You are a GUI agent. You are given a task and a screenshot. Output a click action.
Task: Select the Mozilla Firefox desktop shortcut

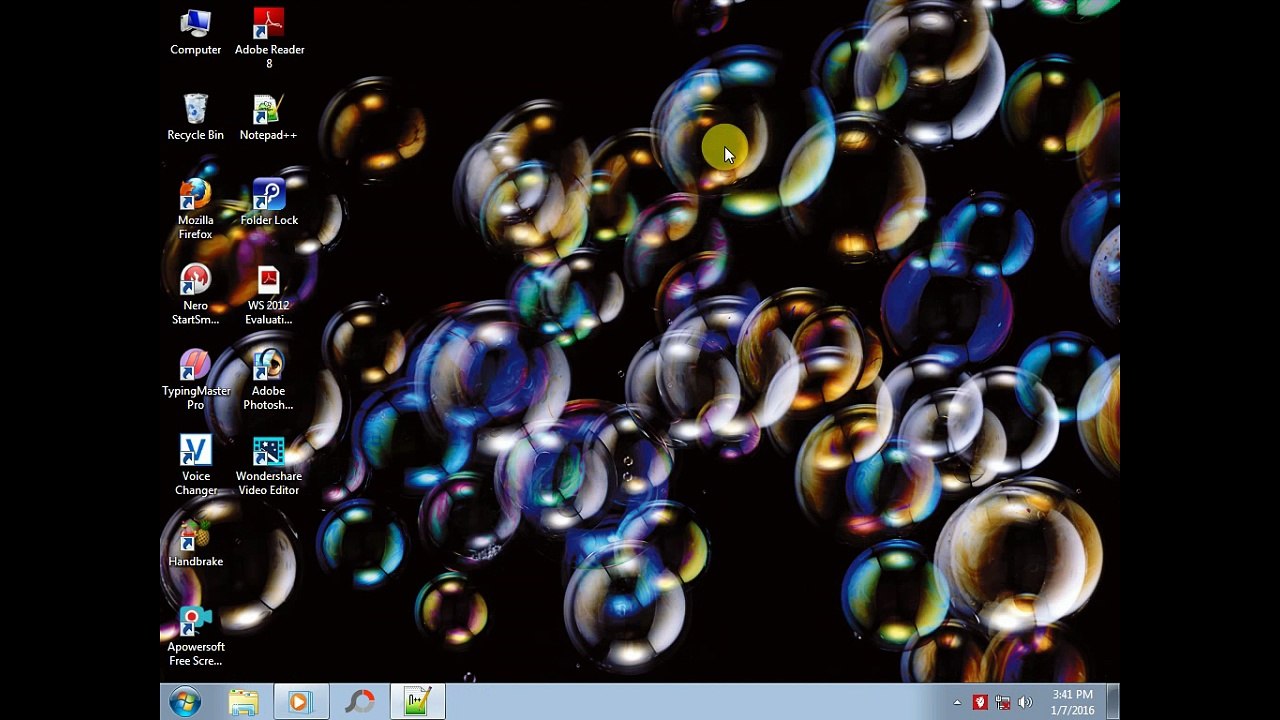click(x=195, y=209)
